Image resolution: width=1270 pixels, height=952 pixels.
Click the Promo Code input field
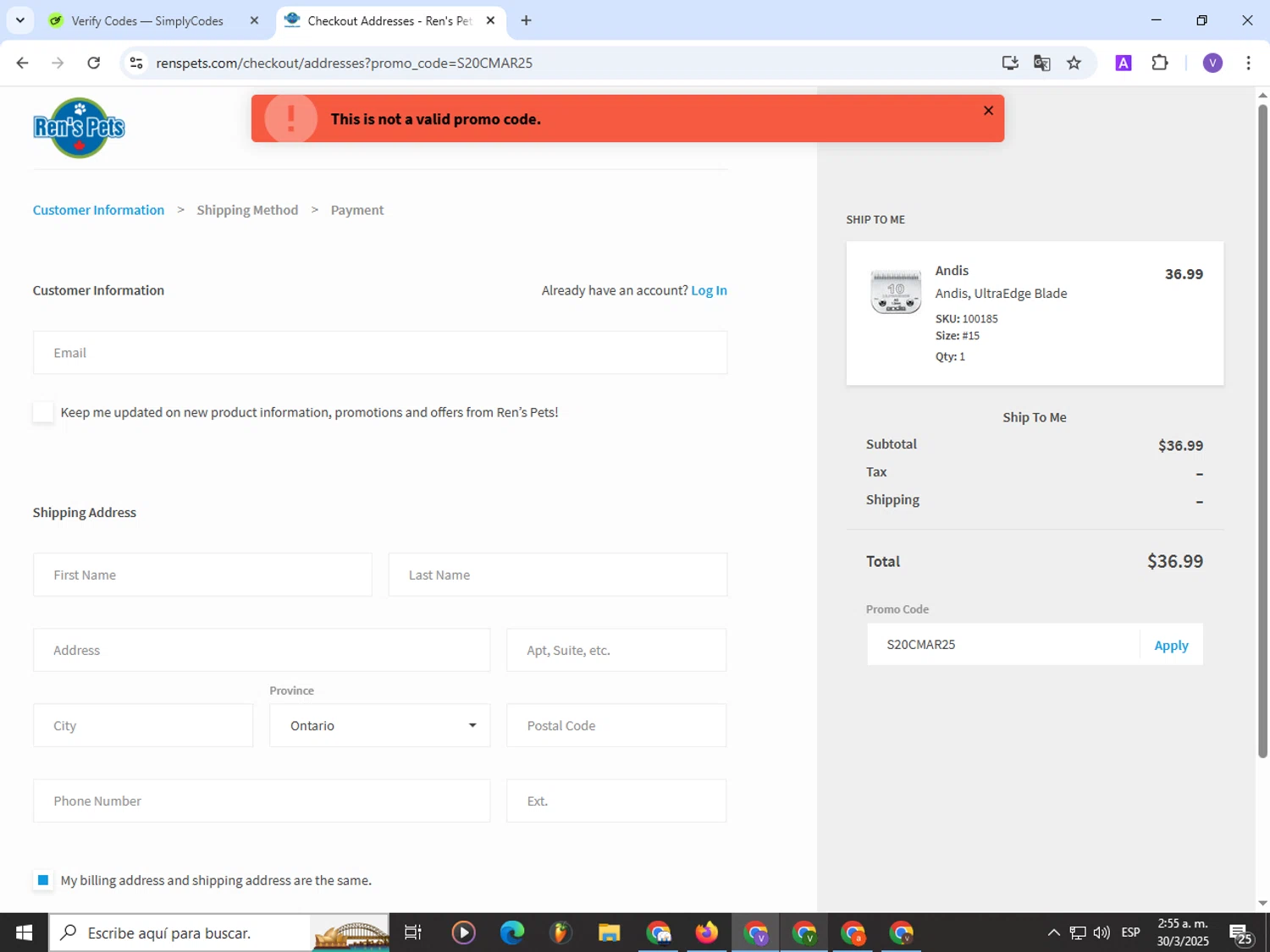[x=1003, y=645]
